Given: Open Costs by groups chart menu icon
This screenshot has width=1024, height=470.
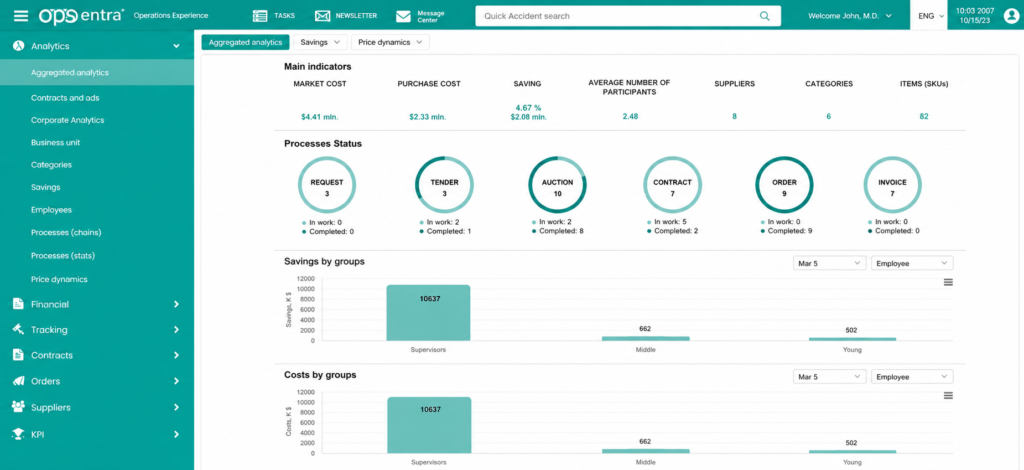Looking at the screenshot, I should click(x=948, y=396).
